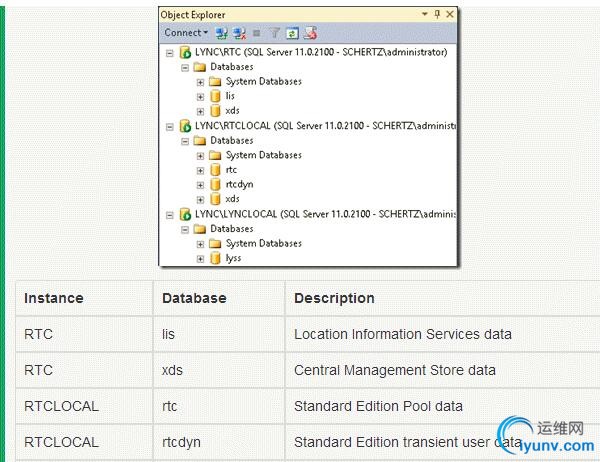Expand System Databases under LYNC\RTCLOCAL
The width and height of the screenshot is (600, 462).
pos(200,156)
